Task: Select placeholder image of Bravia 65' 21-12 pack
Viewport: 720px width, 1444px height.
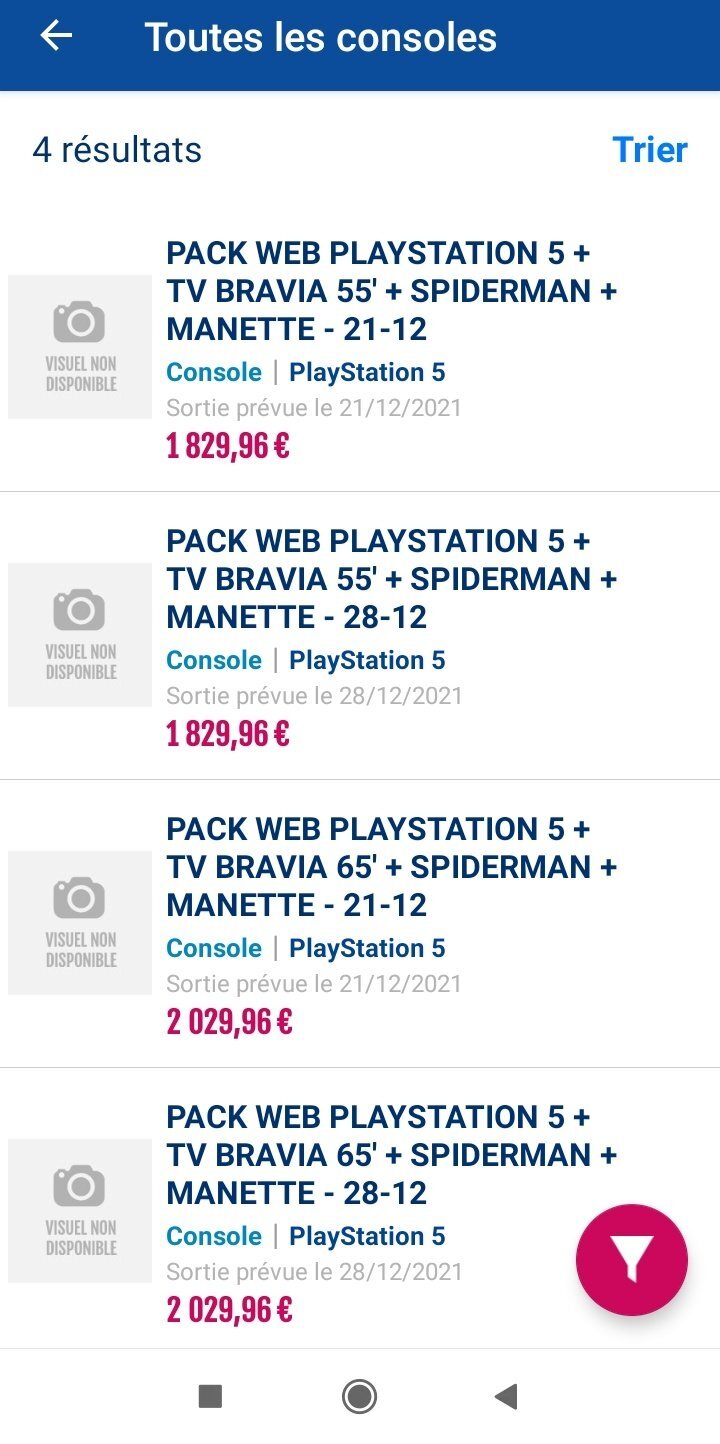Action: tap(80, 923)
